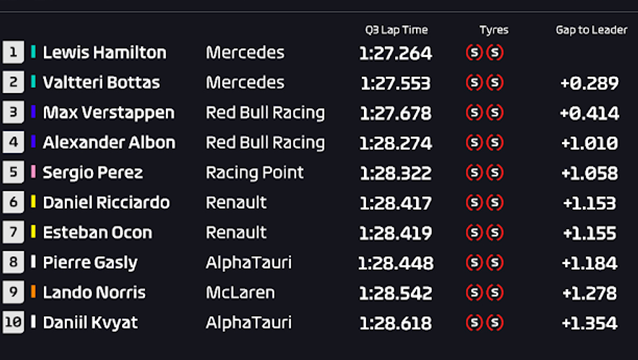Screen dimensions: 638x360
Task: Click Sergio Perez's second soft tyre icon
Action: (x=495, y=172)
